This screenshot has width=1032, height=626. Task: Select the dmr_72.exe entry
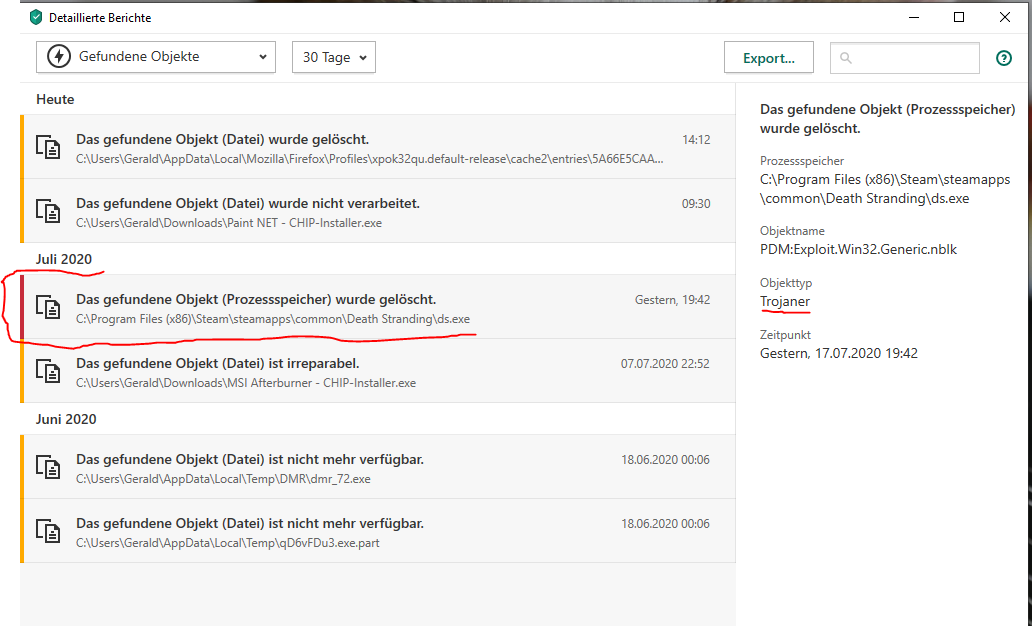378,467
